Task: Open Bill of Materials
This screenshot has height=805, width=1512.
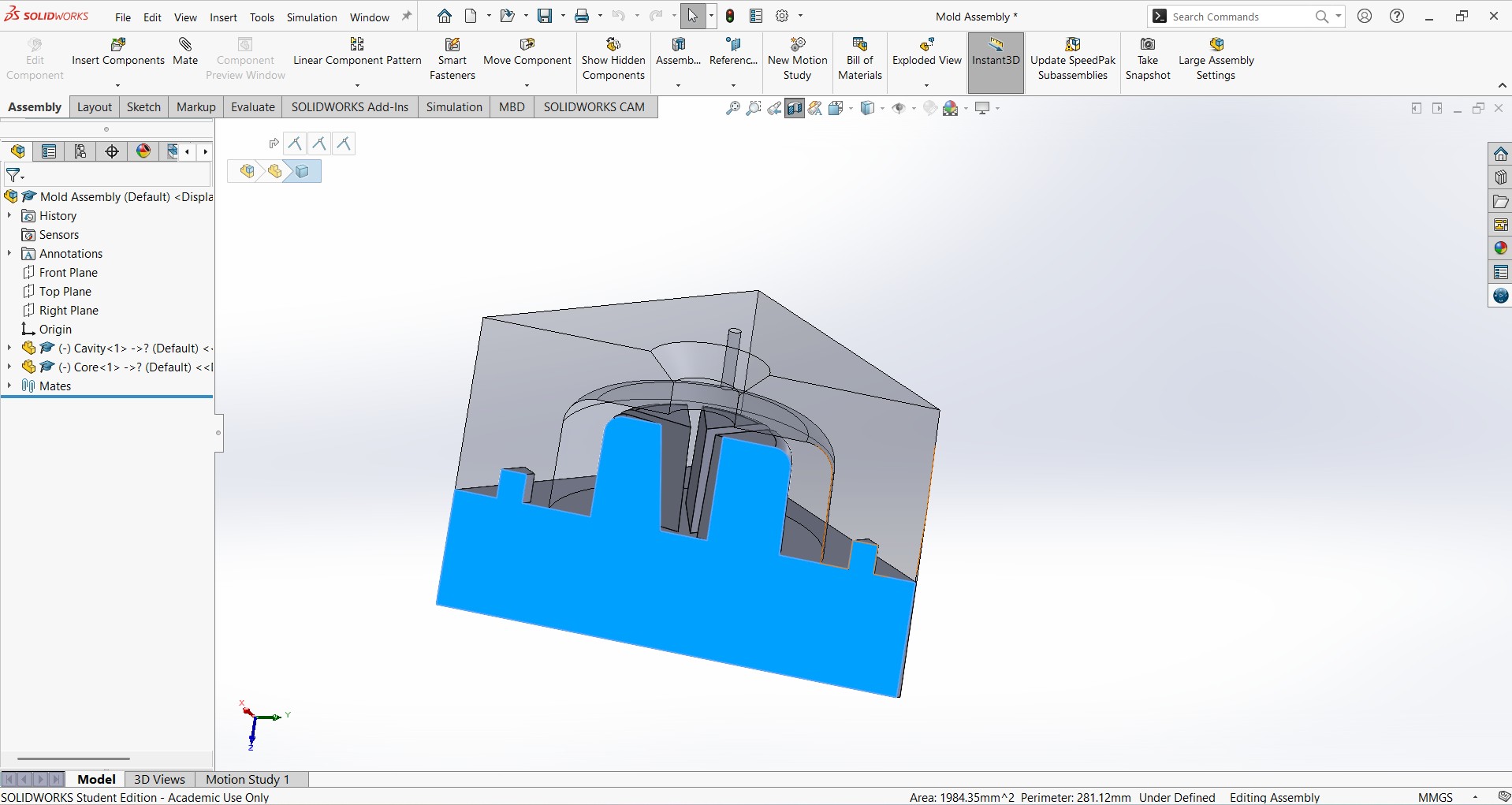Action: [859, 58]
